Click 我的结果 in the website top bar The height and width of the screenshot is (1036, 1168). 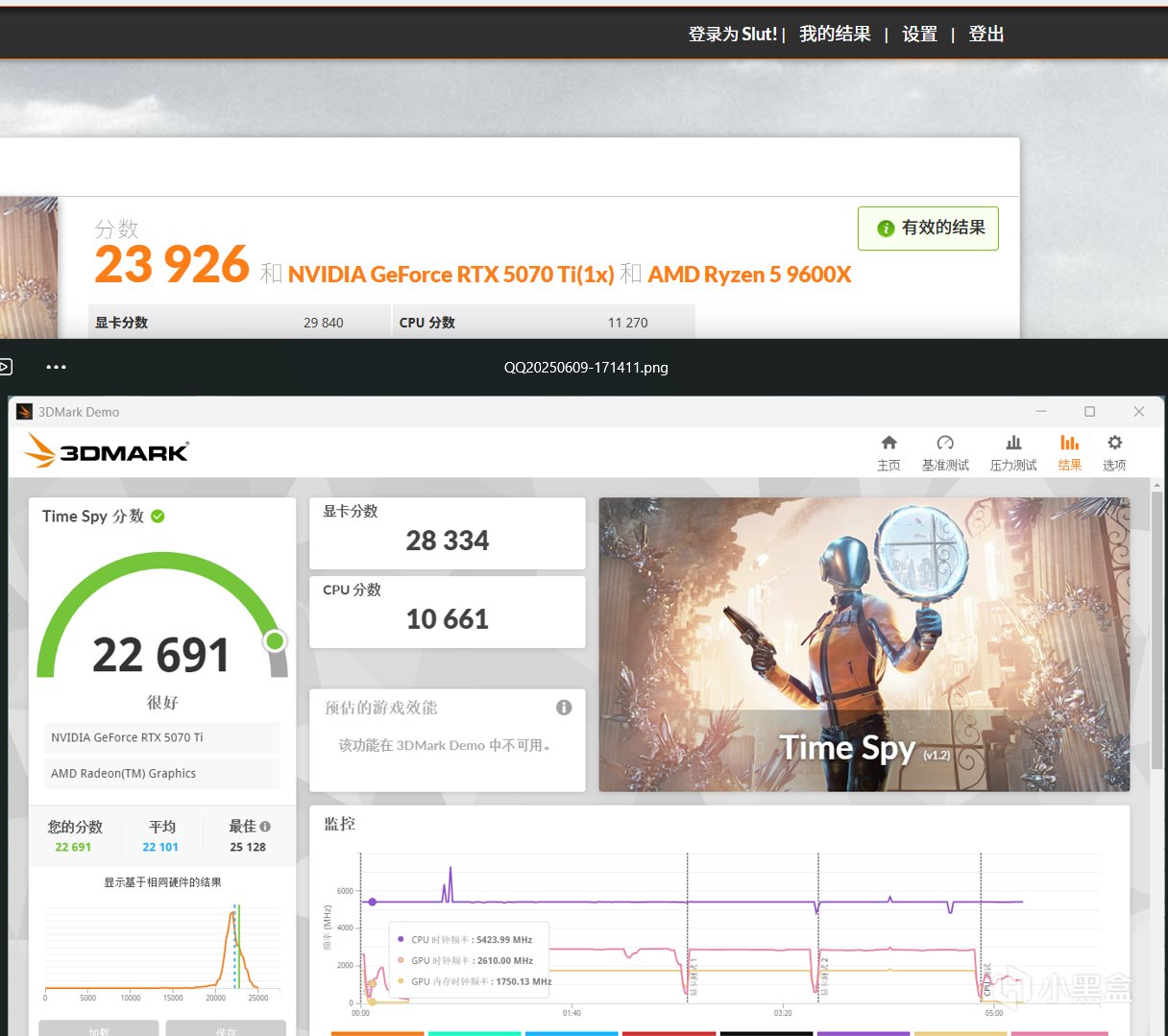click(x=835, y=35)
